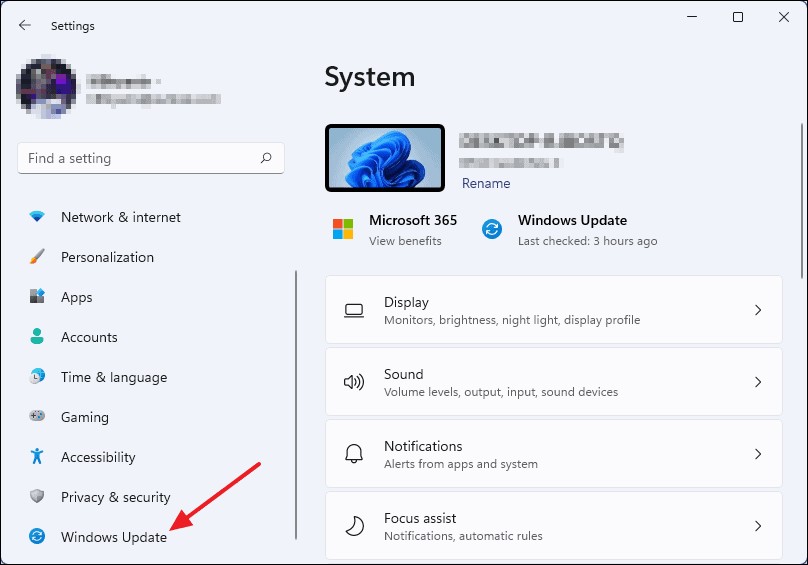This screenshot has width=808, height=565.
Task: Open the Focus assist settings row
Action: tap(554, 526)
